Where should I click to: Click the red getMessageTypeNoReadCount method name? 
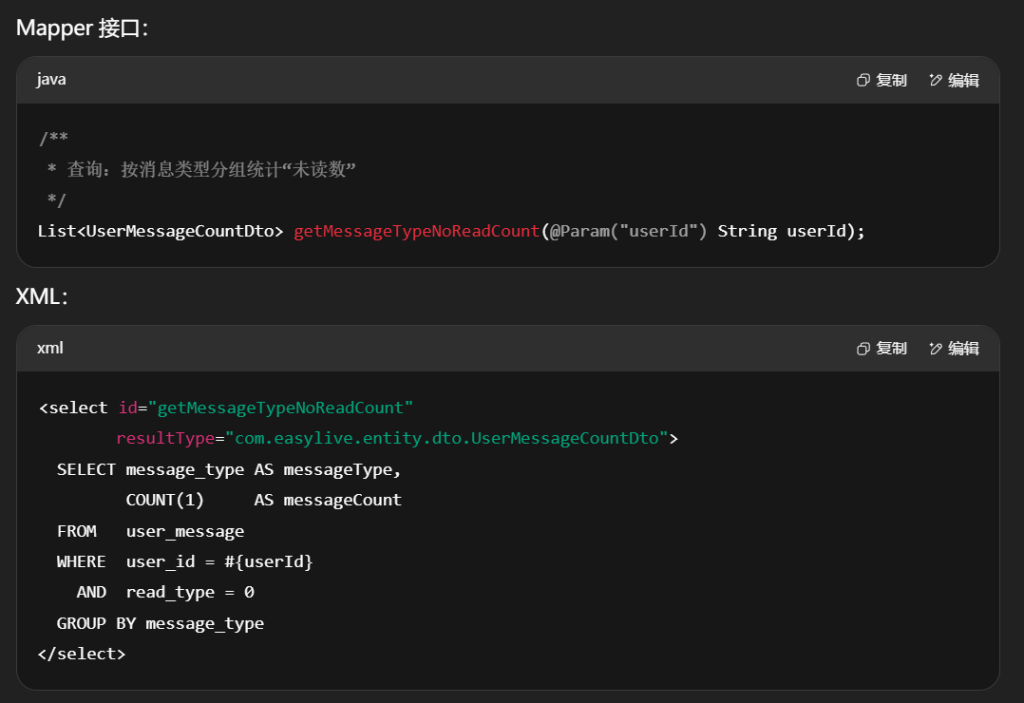point(416,231)
